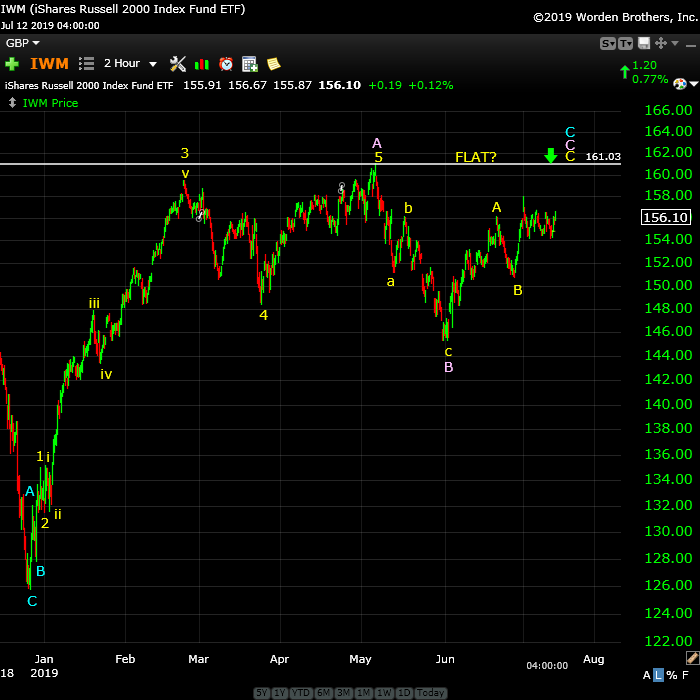This screenshot has width=700, height=700.
Task: Select the 3M time range
Action: 343,693
